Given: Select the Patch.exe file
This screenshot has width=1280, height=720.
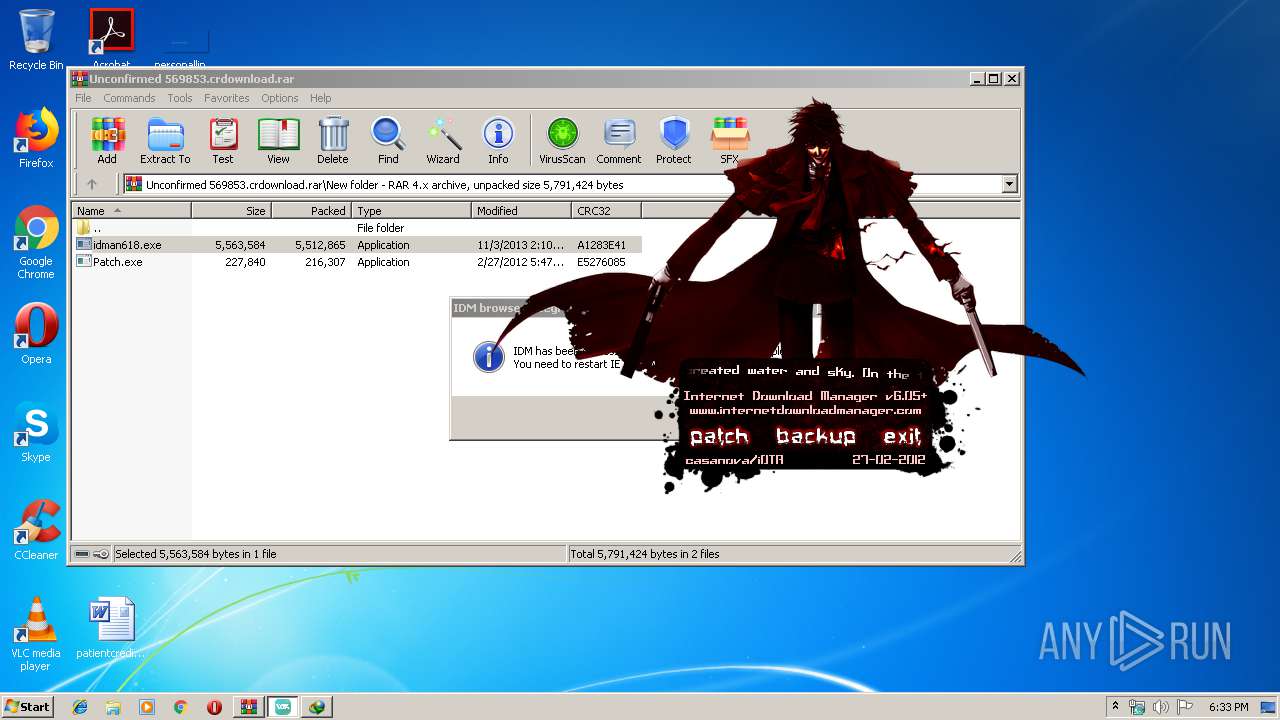Looking at the screenshot, I should point(357,262).
